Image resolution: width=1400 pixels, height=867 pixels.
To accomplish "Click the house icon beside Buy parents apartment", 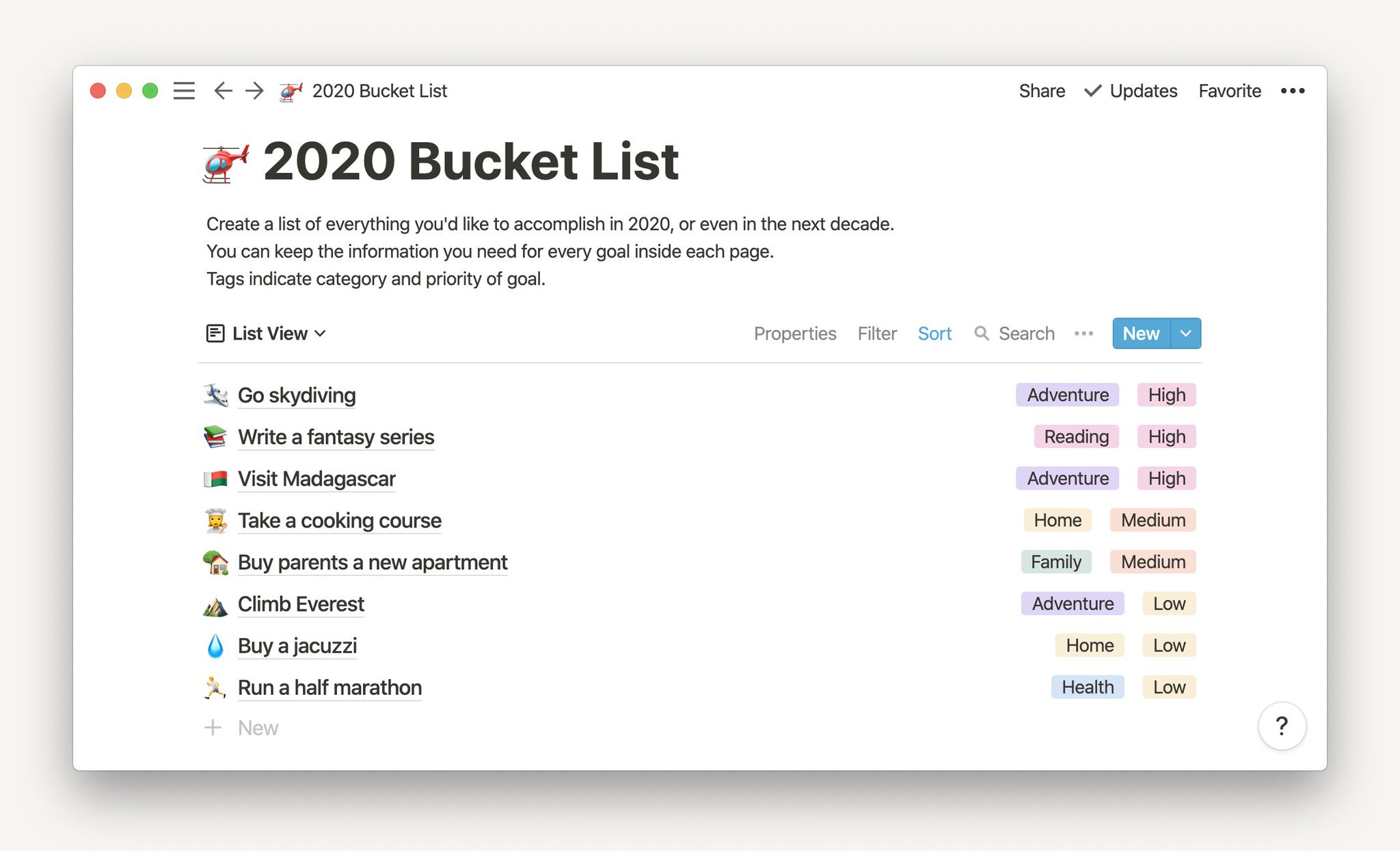I will click(x=216, y=562).
